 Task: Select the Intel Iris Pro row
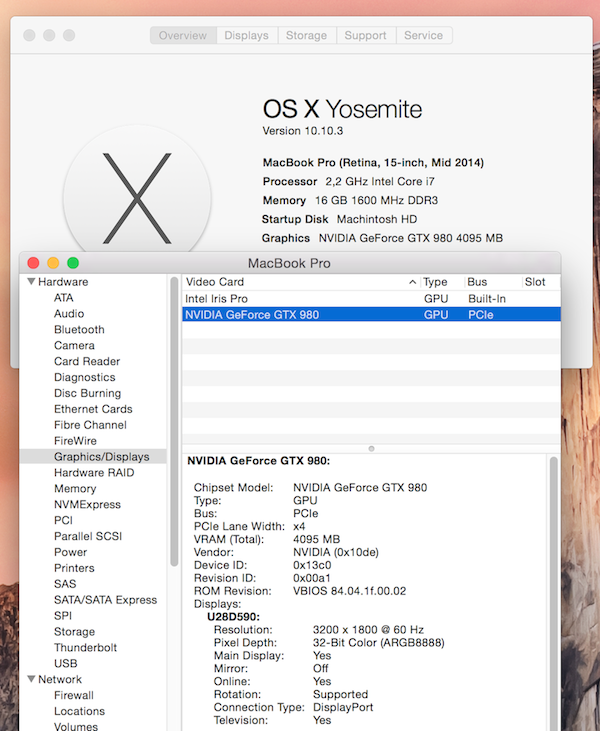coord(371,299)
